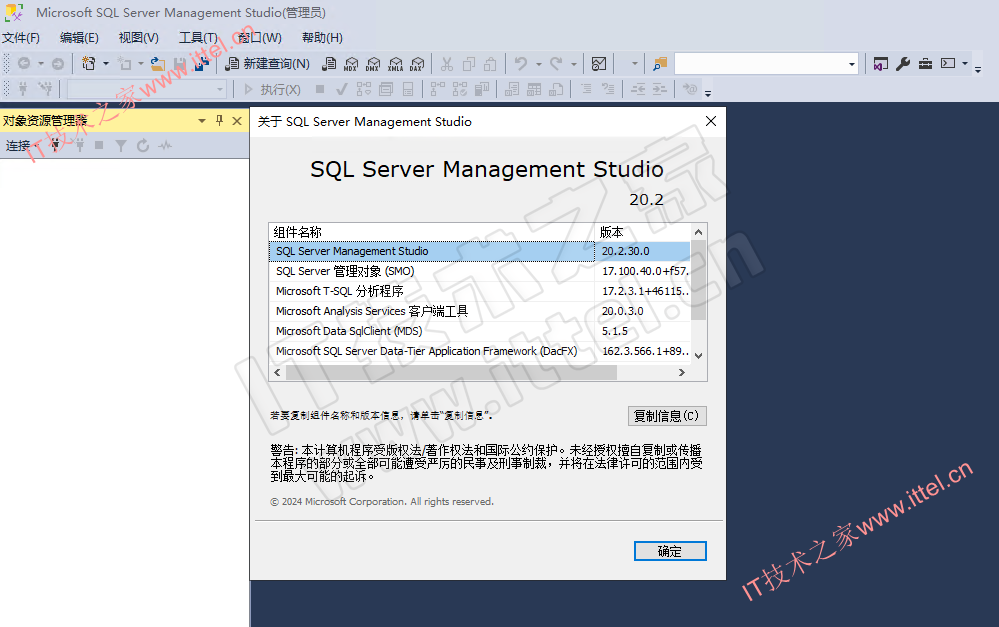Viewport: 999px width, 627px height.
Task: Open a new MDX query
Action: tap(350, 64)
